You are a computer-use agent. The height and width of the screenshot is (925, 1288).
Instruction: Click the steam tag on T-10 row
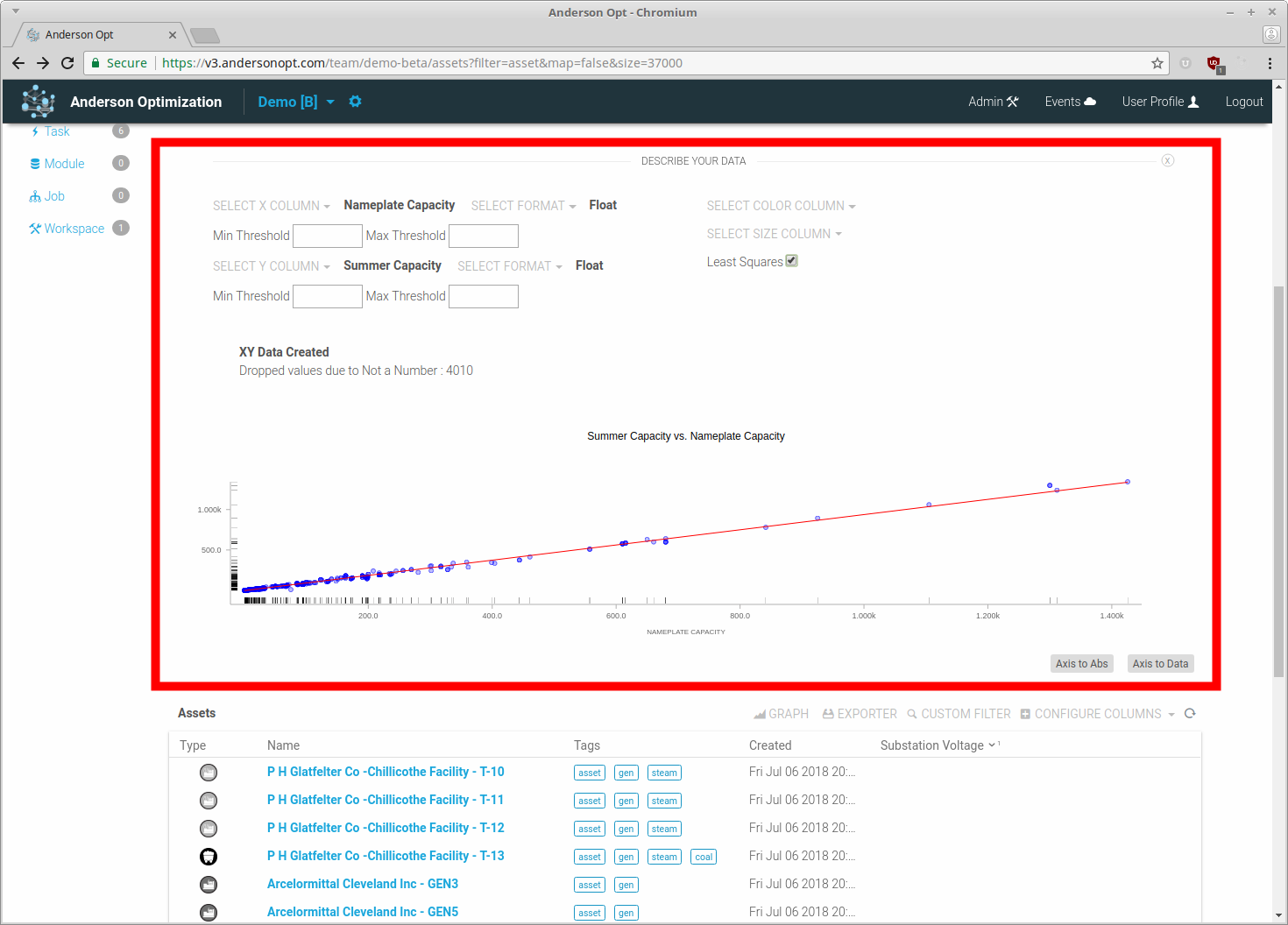[664, 773]
